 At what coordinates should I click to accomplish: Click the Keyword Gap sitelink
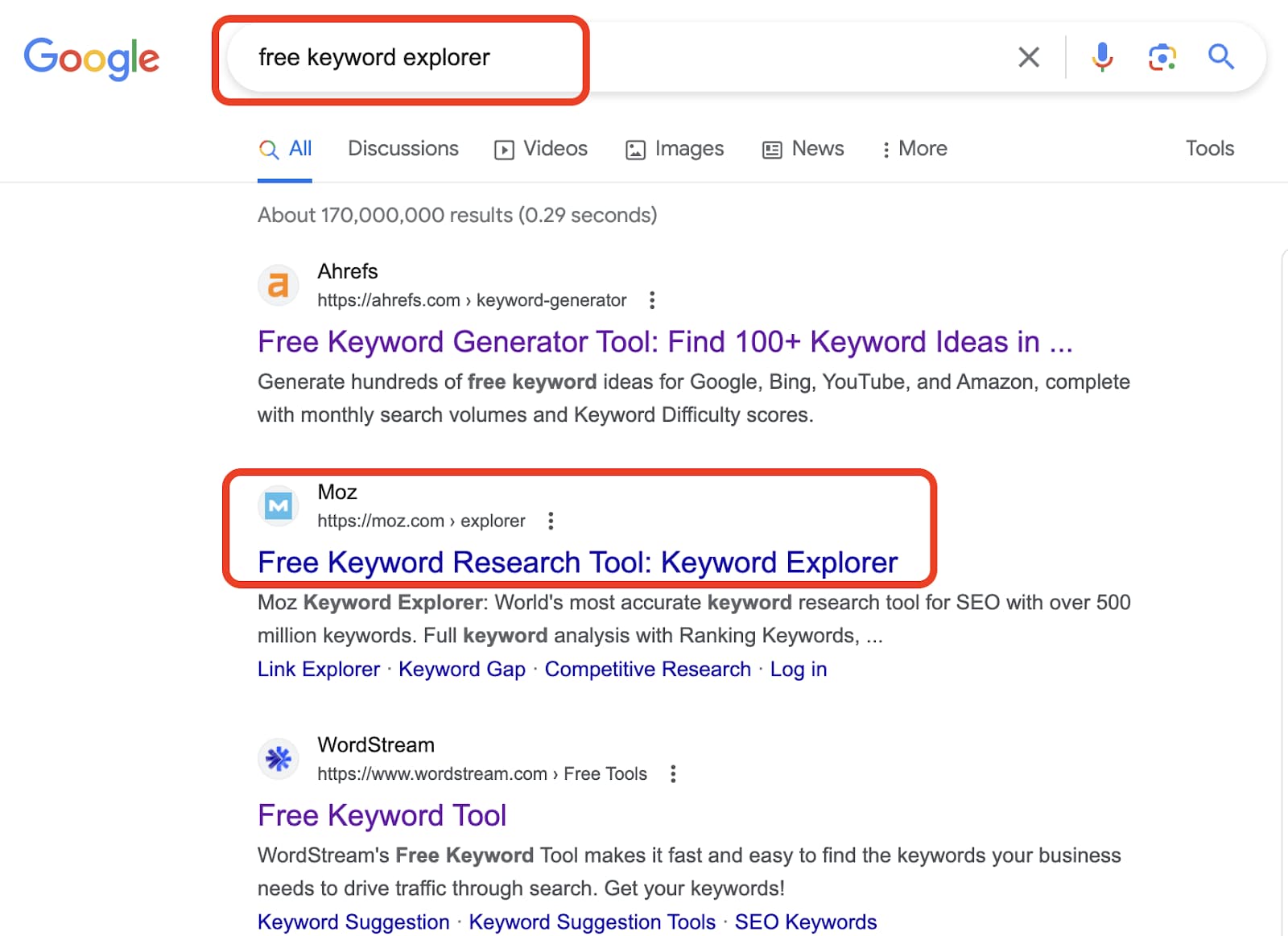(461, 669)
